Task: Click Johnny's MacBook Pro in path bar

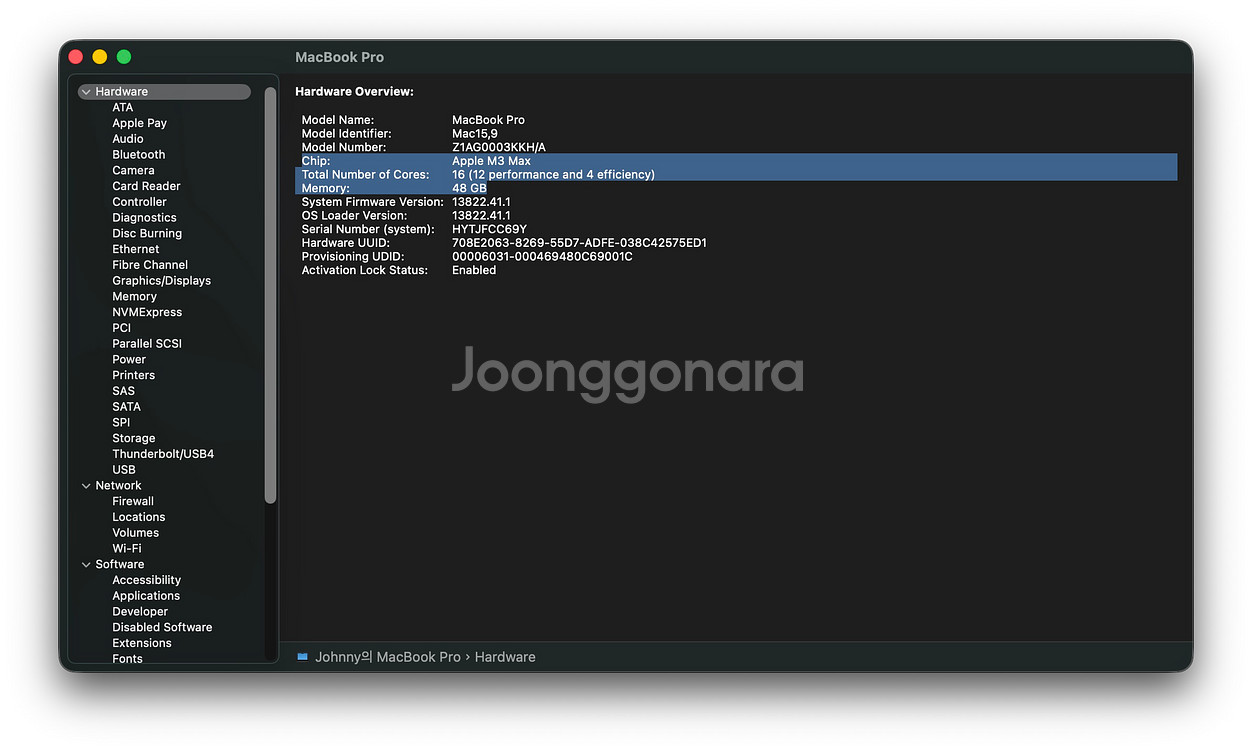Action: 387,657
